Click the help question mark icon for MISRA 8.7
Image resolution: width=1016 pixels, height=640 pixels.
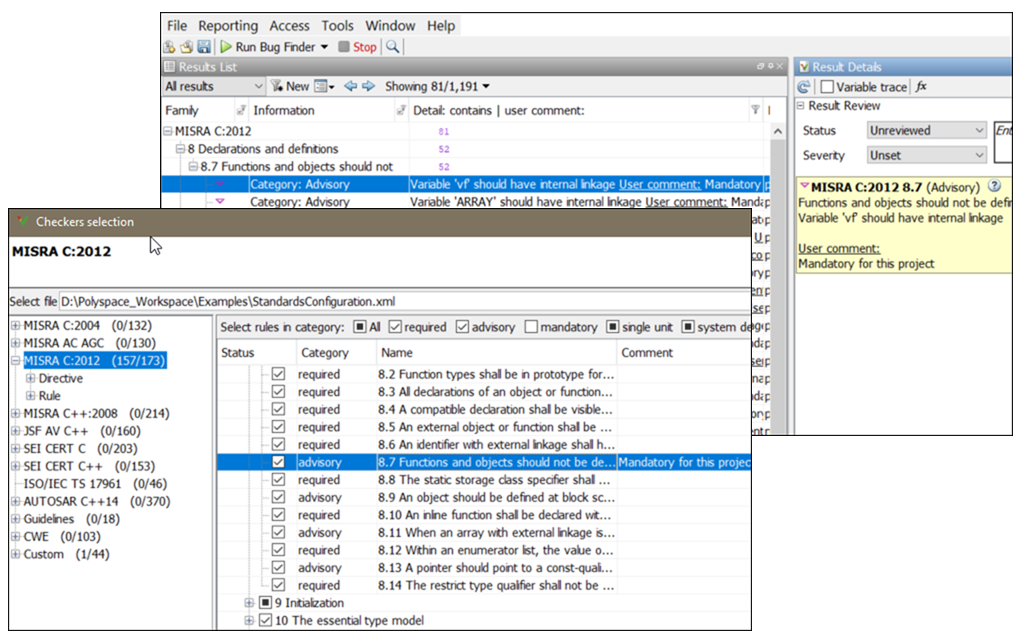[x=995, y=186]
